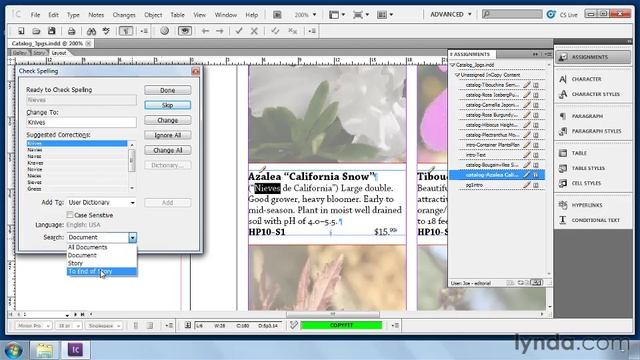Click the Reject All Changes icon
This screenshot has height=360, width=640.
point(292,31)
